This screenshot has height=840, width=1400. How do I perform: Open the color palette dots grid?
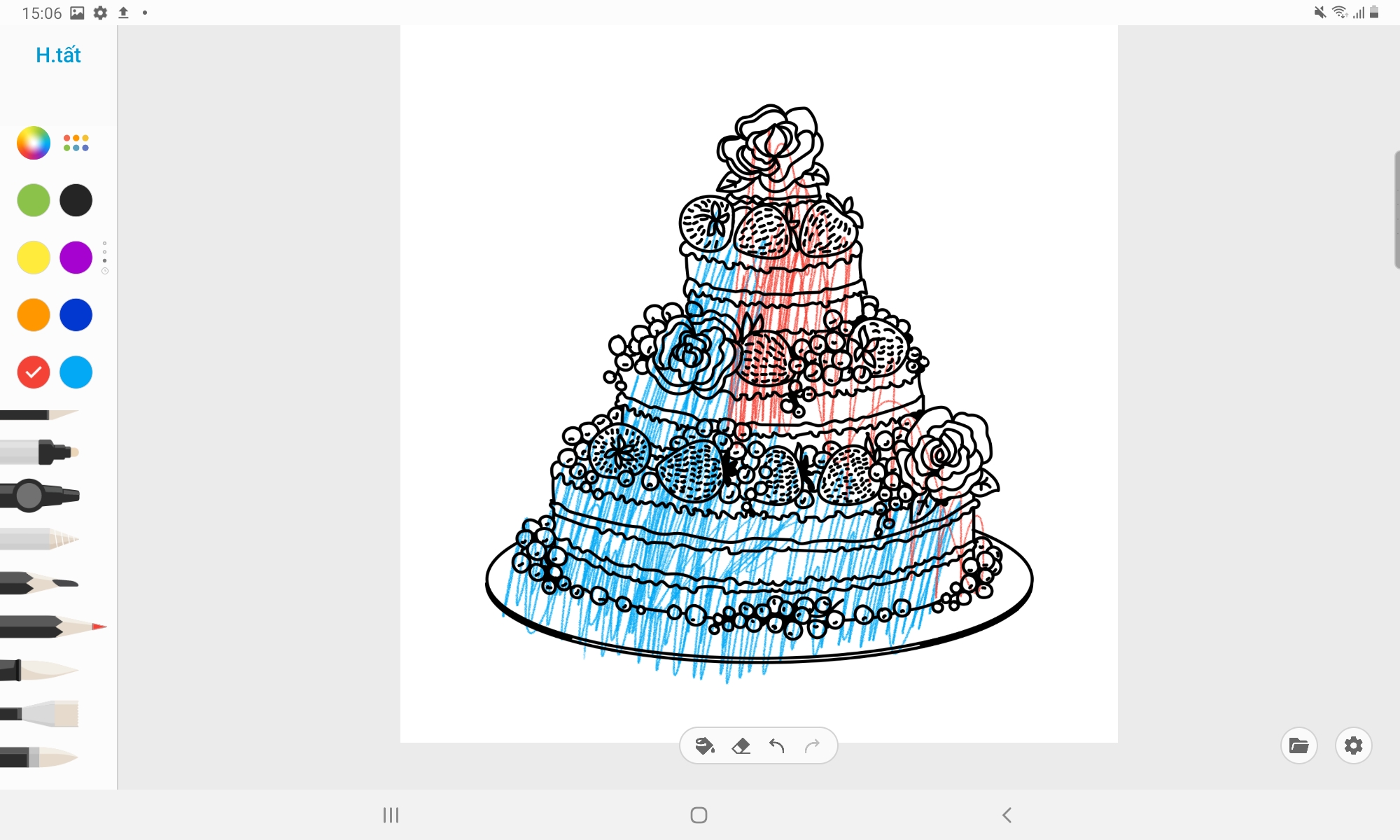tap(76, 143)
